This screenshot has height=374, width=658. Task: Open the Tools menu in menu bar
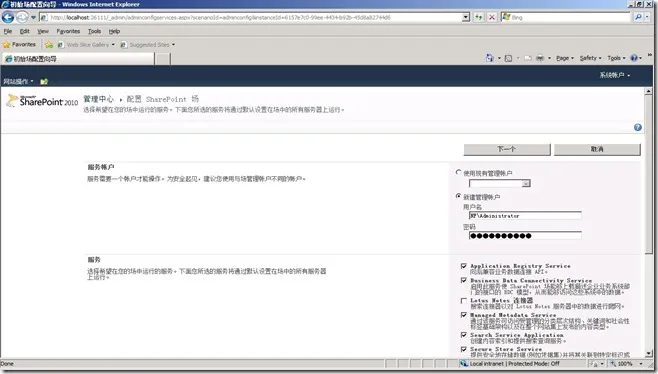coord(94,31)
